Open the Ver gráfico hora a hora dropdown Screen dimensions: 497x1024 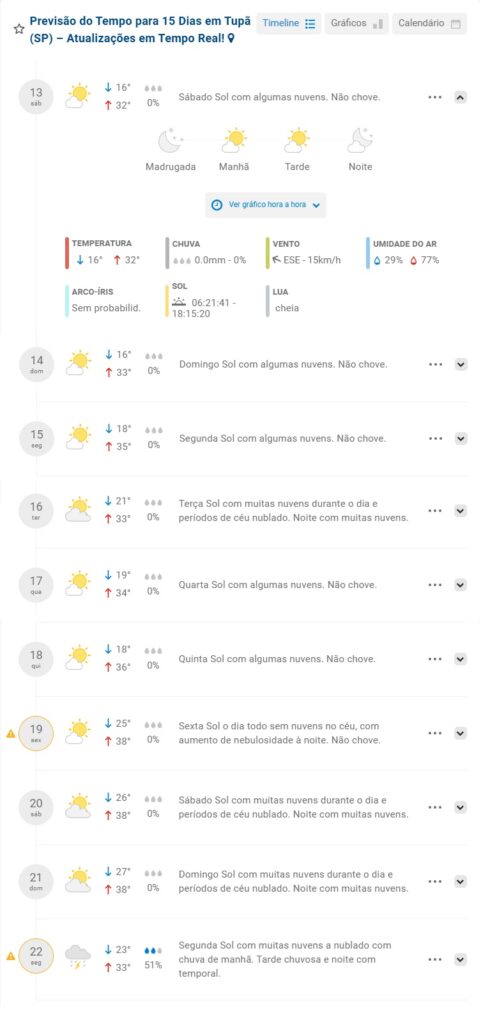point(265,204)
